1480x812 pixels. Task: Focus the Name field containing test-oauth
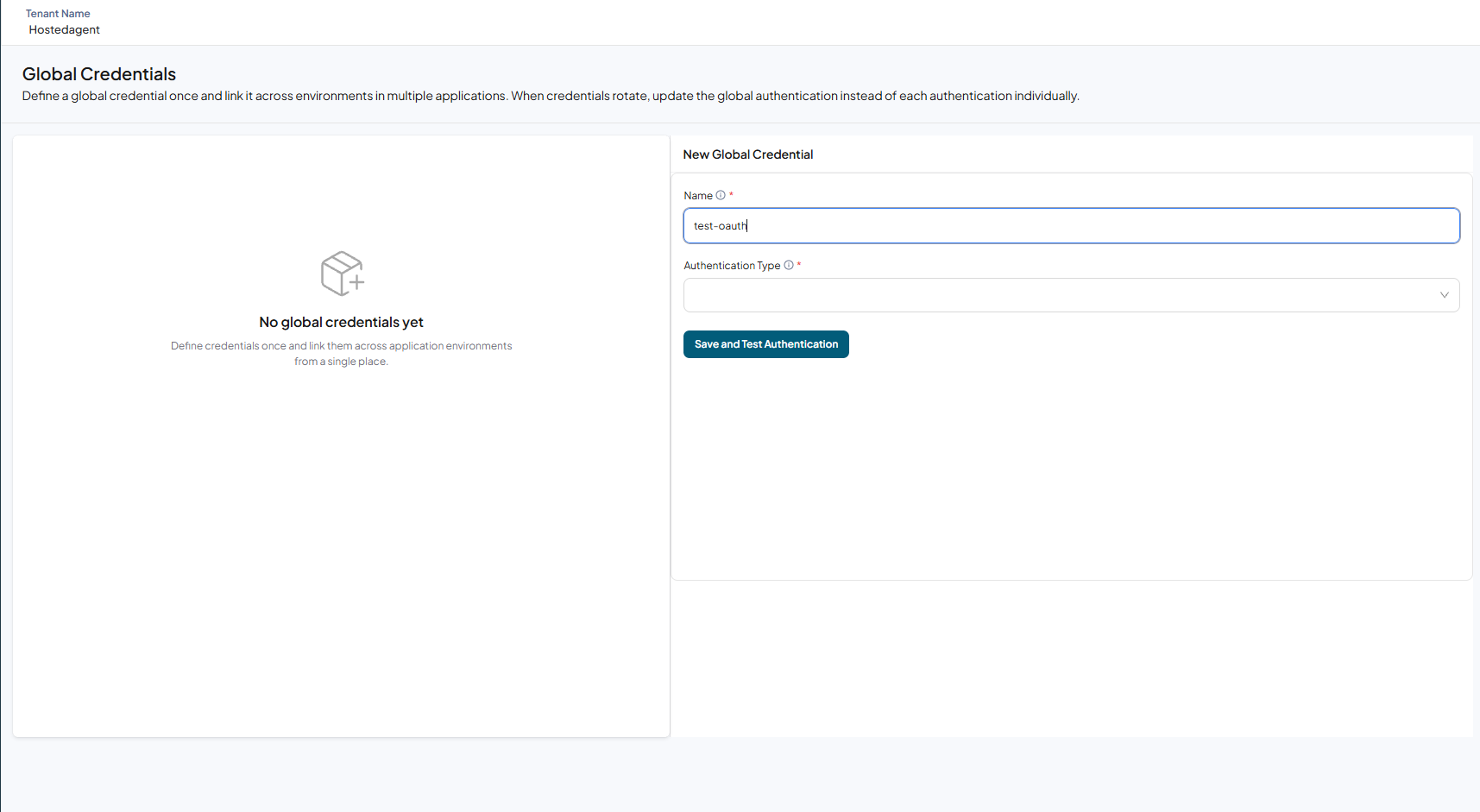coord(1071,225)
